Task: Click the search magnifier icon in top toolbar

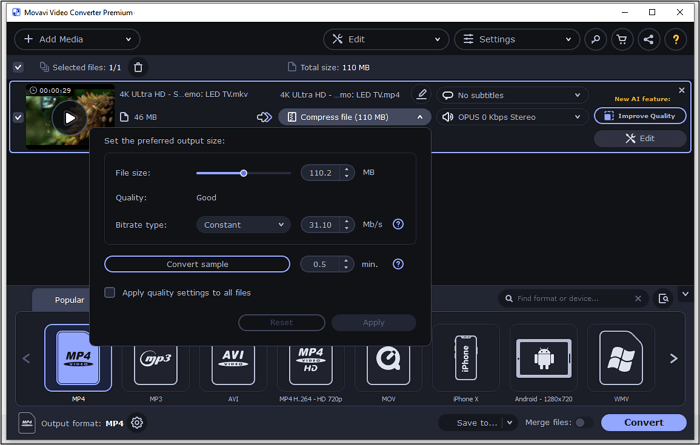Action: [x=595, y=40]
